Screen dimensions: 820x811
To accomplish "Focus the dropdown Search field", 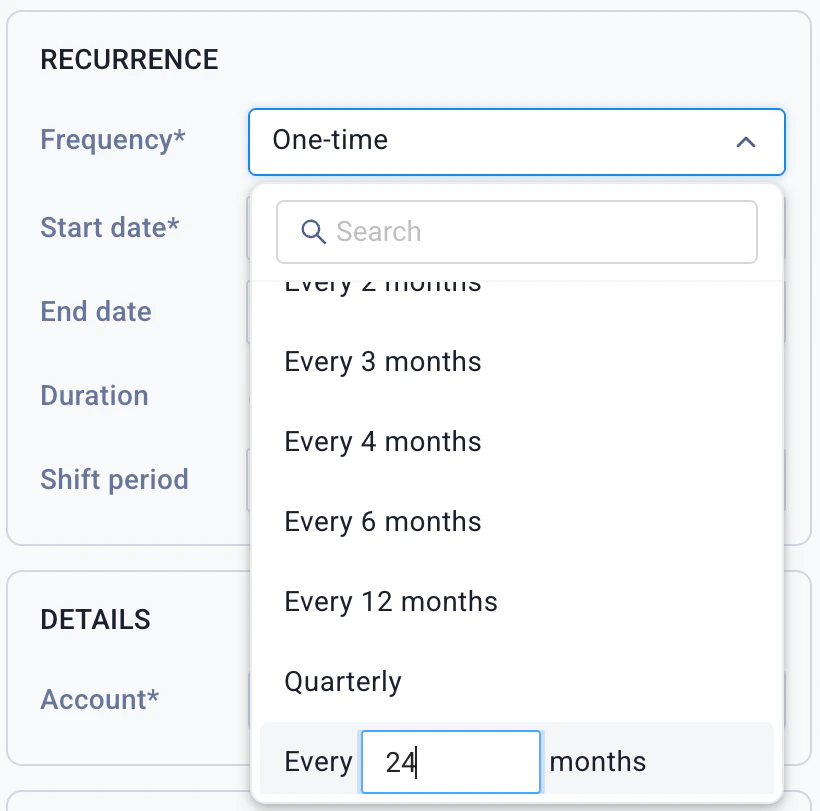I will [540, 232].
